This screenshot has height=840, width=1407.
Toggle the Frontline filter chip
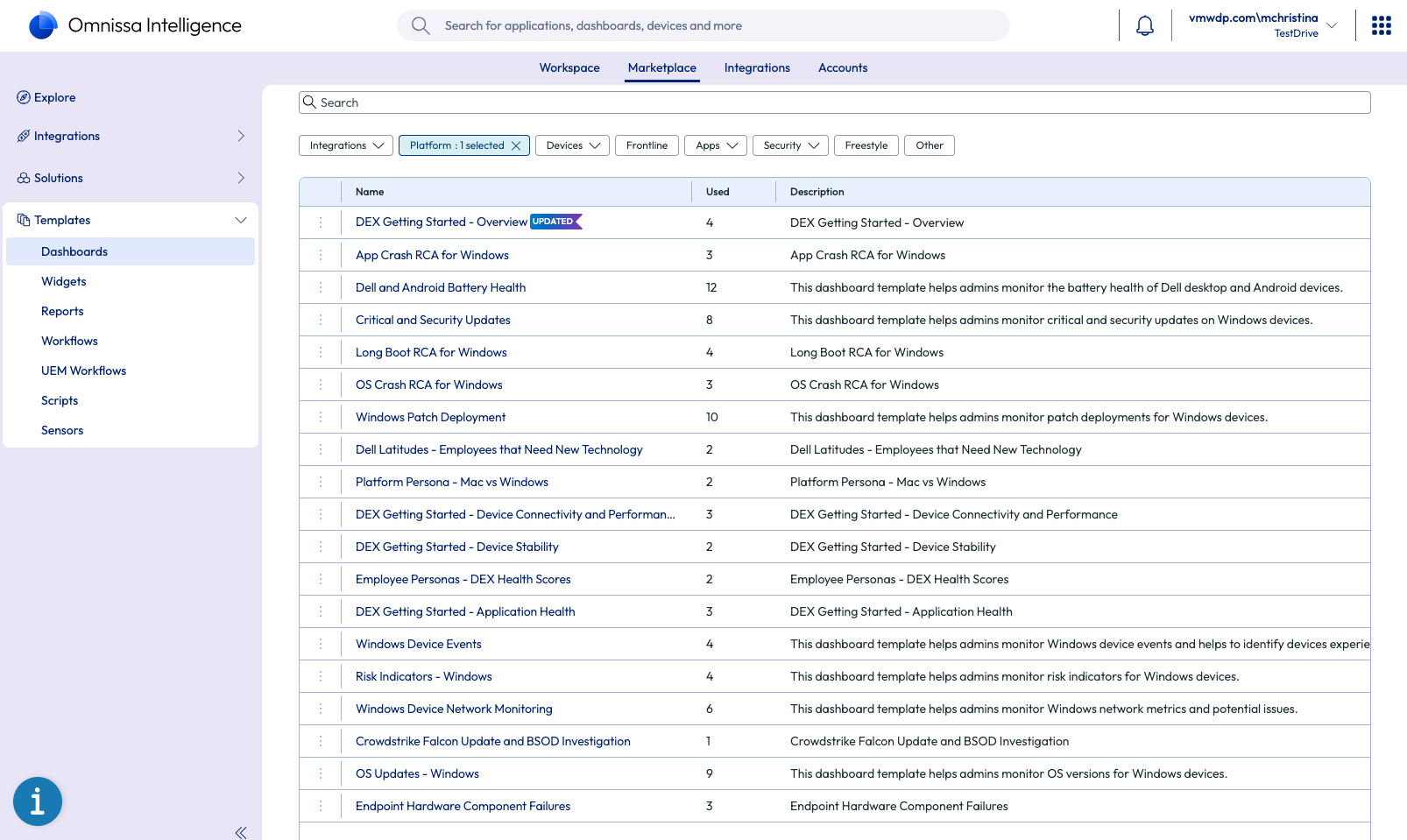(647, 145)
